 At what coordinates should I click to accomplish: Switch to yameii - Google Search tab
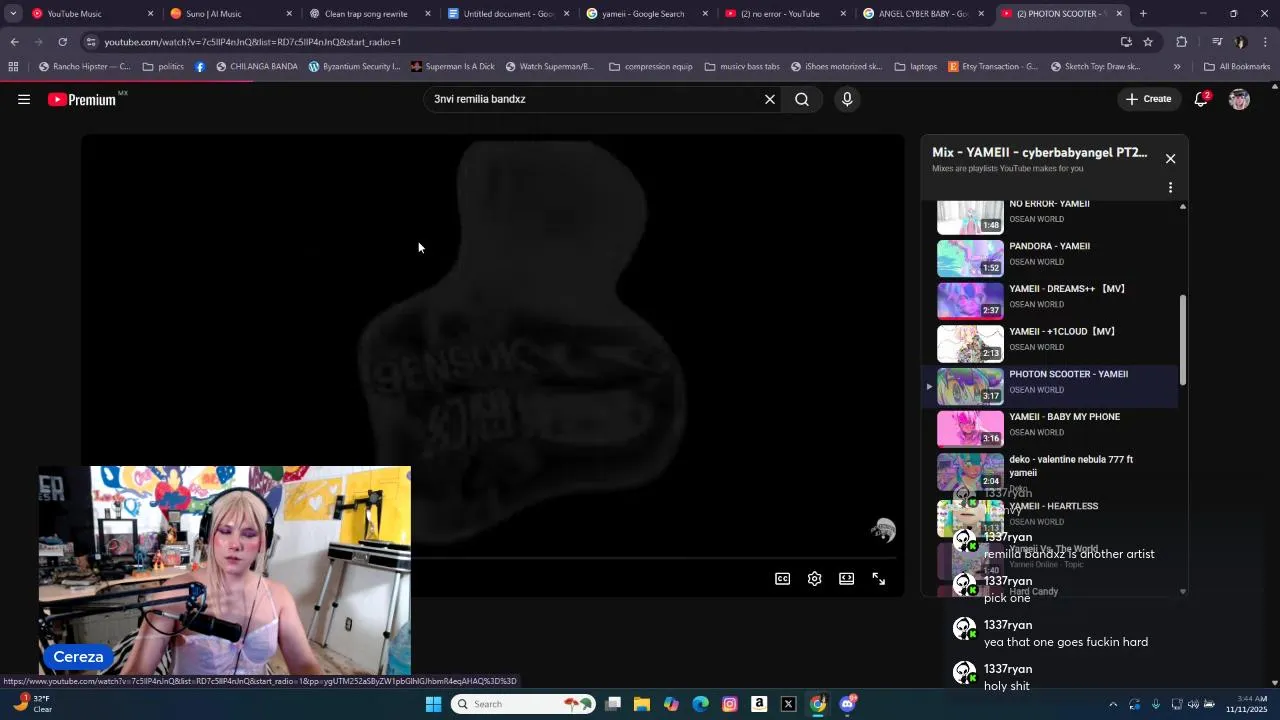(x=647, y=14)
